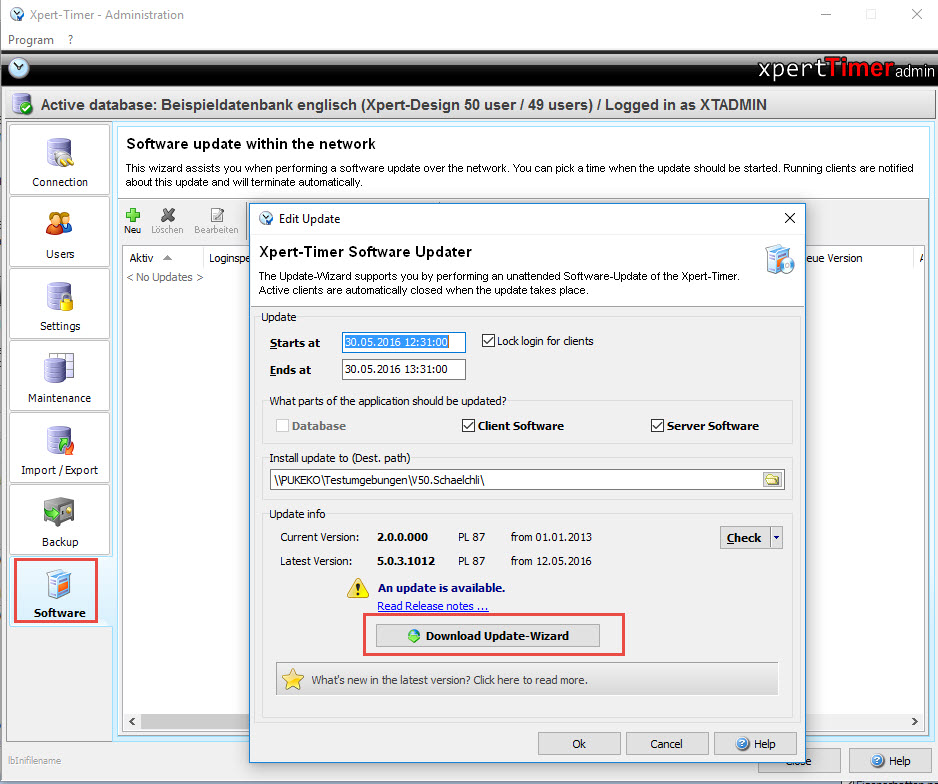
Task: Click Help button in Edit Update dialog
Action: (756, 744)
